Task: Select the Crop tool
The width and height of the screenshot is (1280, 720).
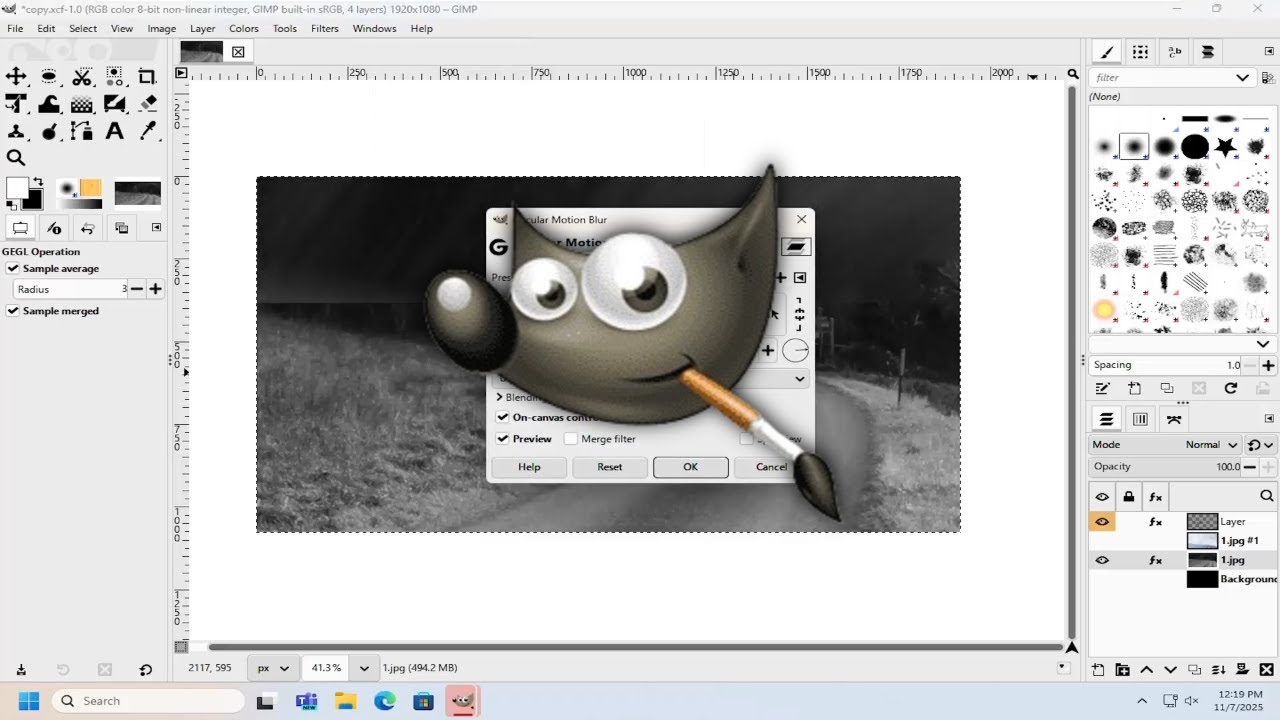Action: pos(148,76)
